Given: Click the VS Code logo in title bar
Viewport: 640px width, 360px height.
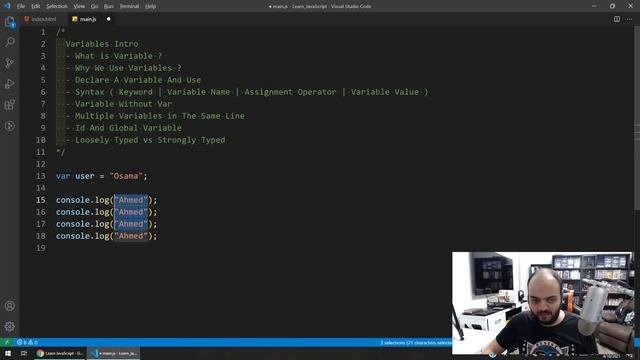Looking at the screenshot, I should pyautogui.click(x=7, y=6).
